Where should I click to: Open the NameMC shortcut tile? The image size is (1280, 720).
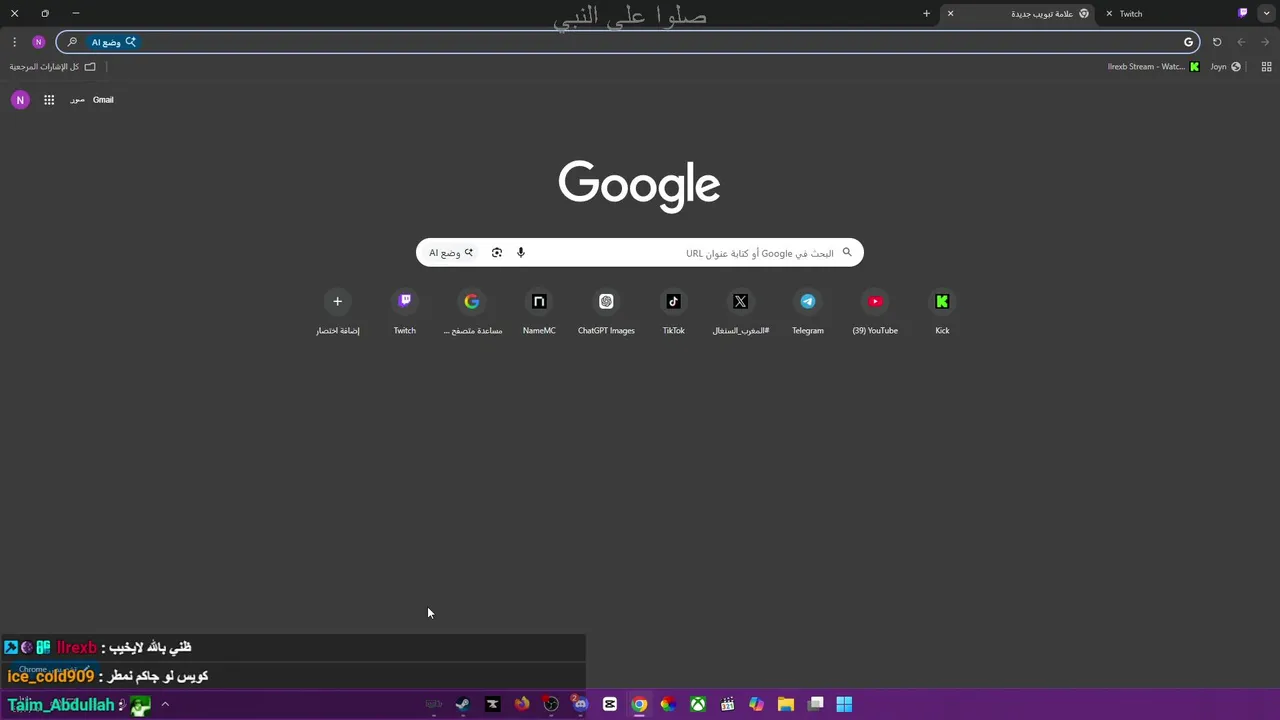[x=539, y=312]
